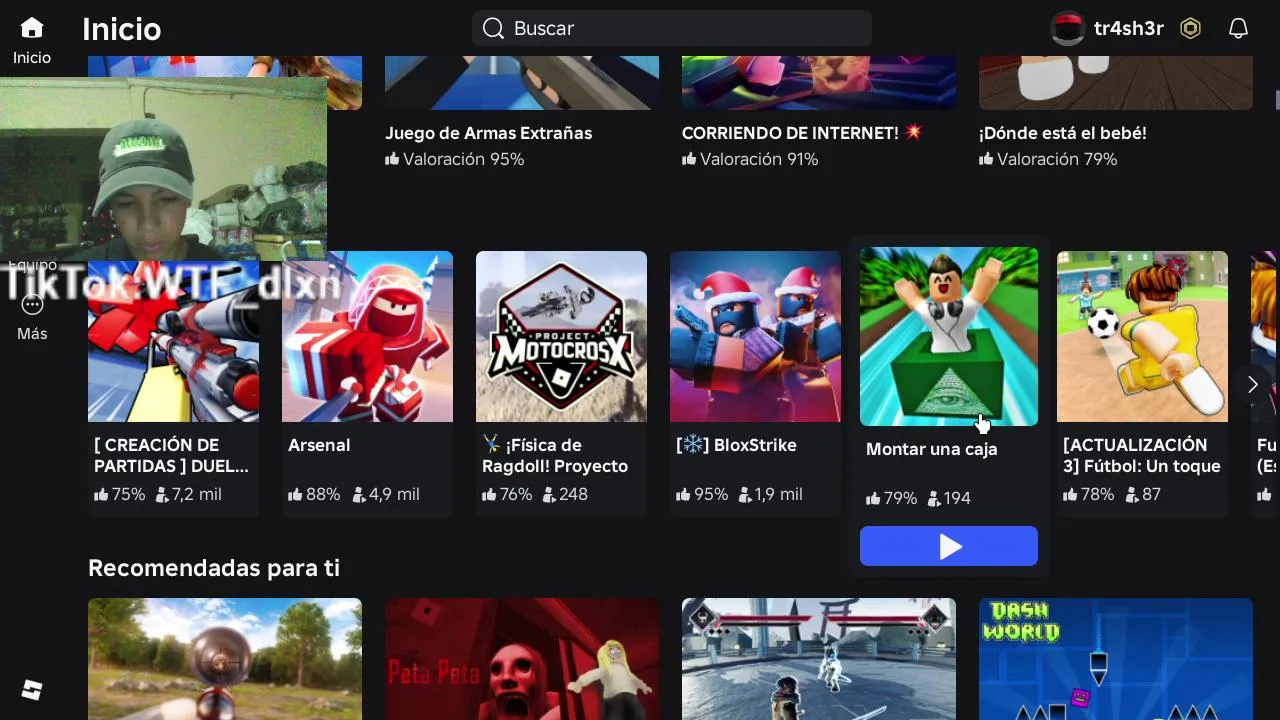
Task: Open the Robux hexagon icon
Action: [1190, 28]
